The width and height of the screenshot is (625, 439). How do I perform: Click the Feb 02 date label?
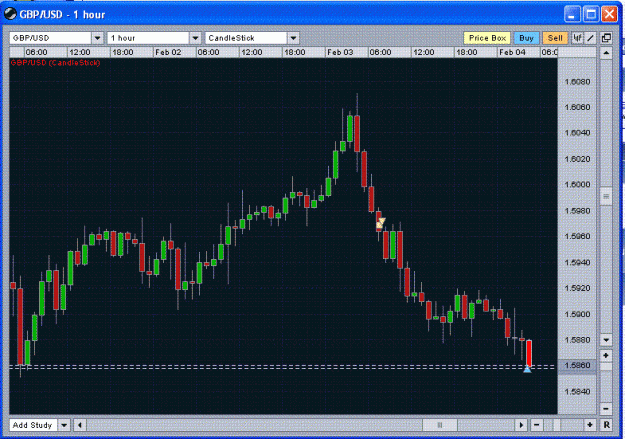tap(168, 52)
